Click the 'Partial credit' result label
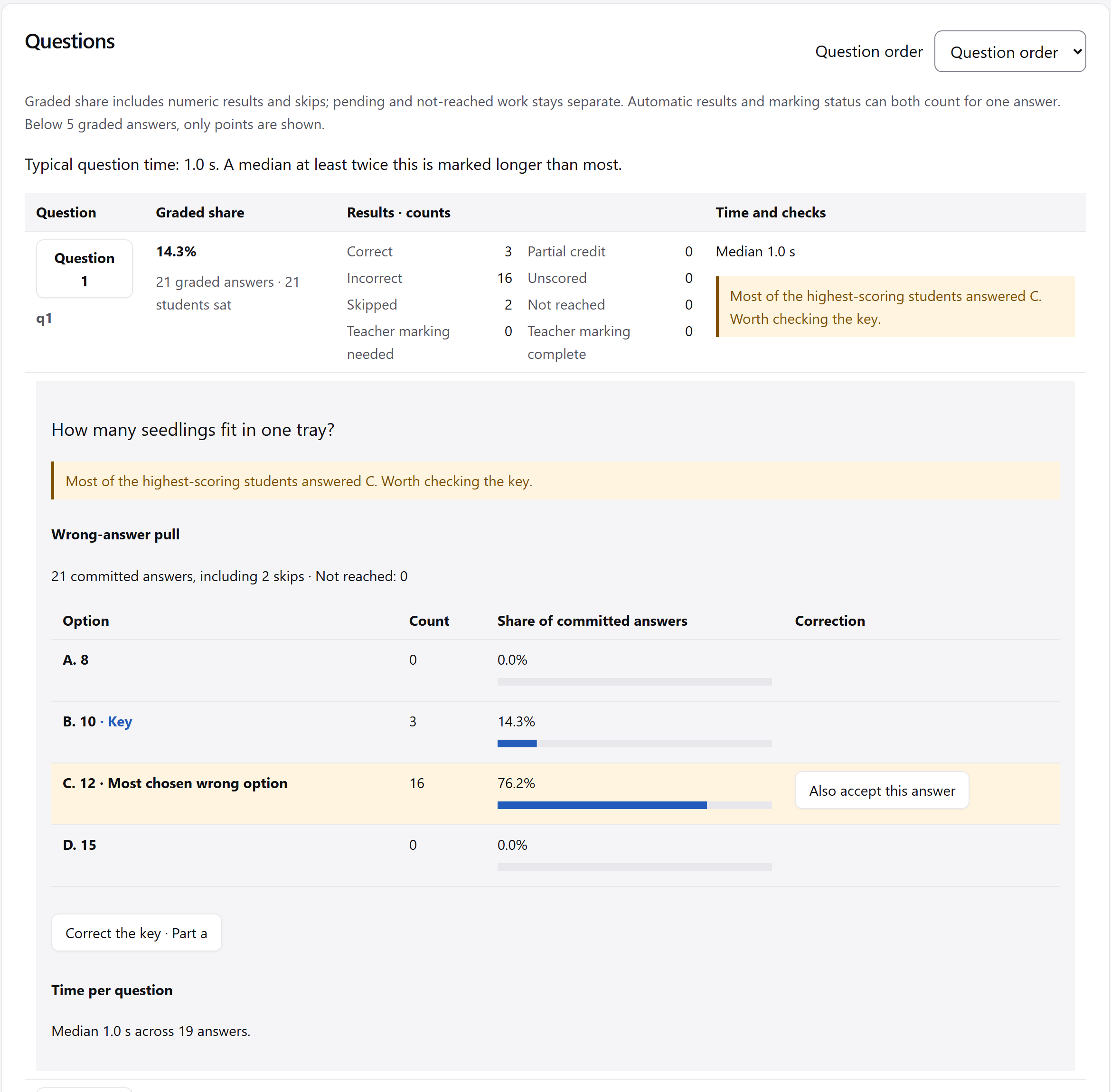The width and height of the screenshot is (1111, 1092). pos(566,252)
